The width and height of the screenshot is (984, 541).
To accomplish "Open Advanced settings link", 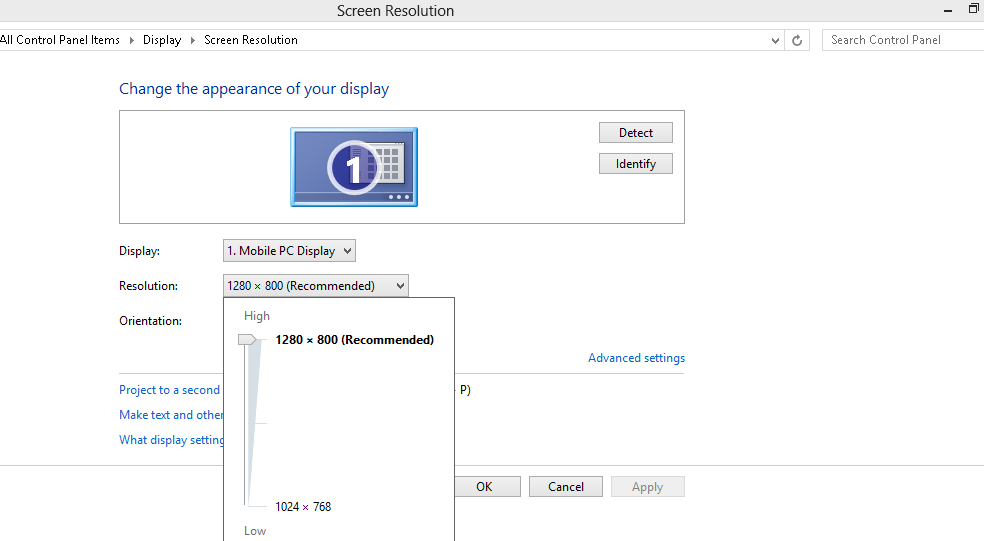I will [636, 358].
